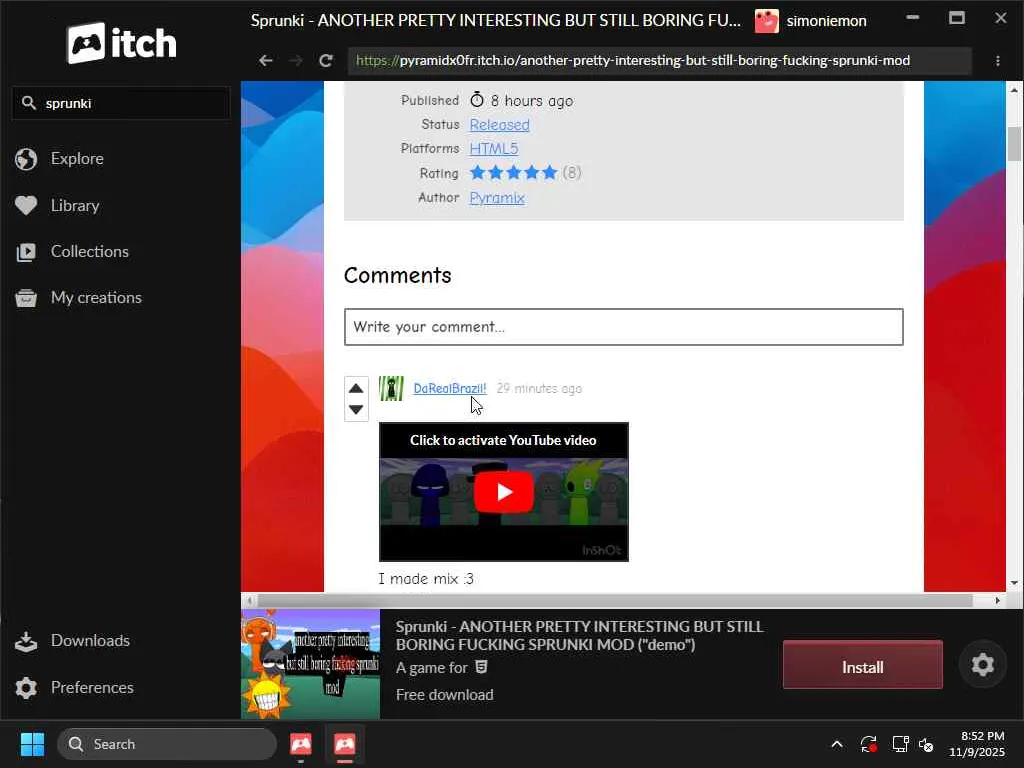Open the Windows Start menu
1024x768 pixels.
click(x=32, y=744)
